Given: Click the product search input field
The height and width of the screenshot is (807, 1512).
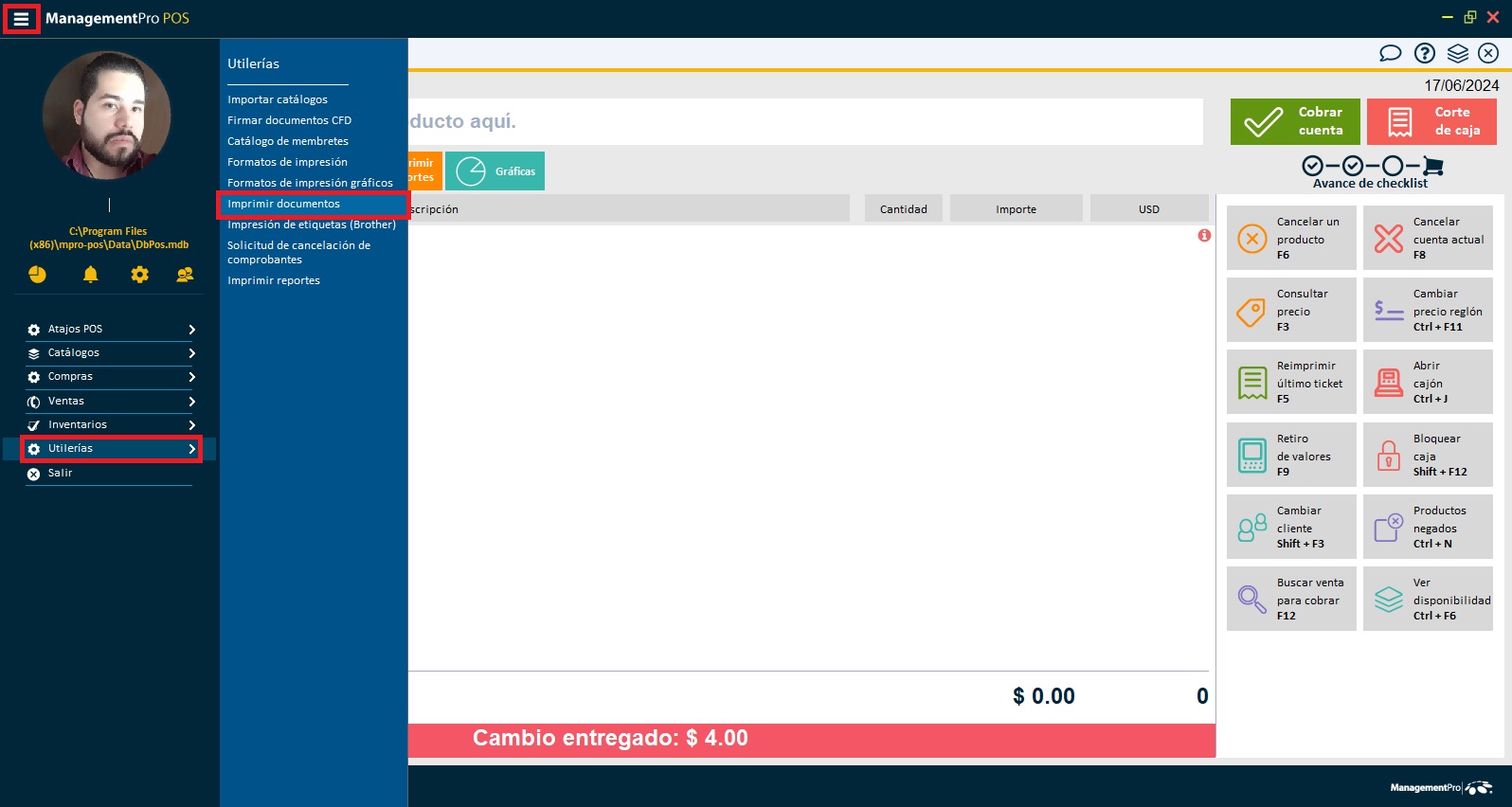Looking at the screenshot, I should [805, 121].
